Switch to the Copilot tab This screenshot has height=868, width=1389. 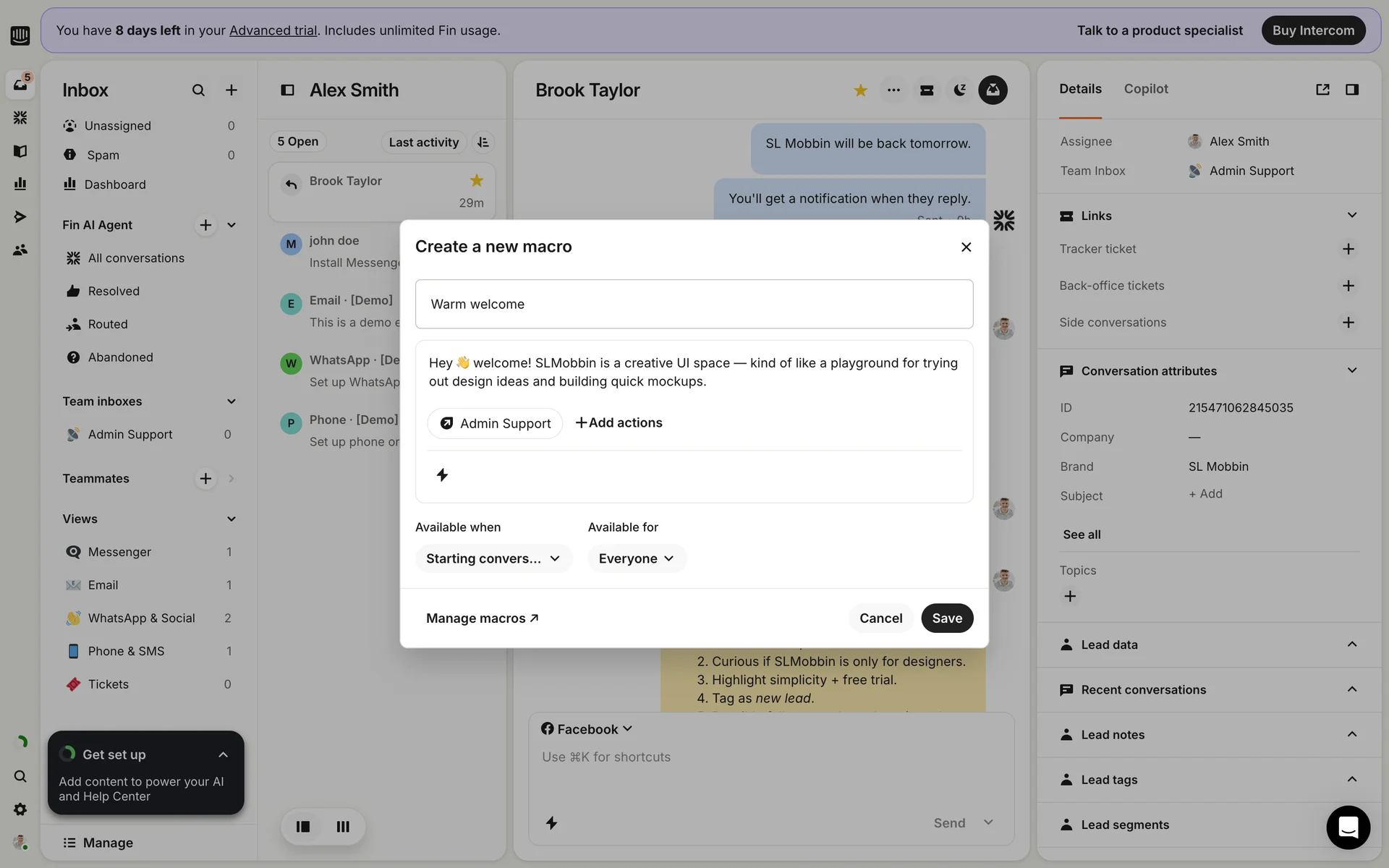tap(1145, 89)
